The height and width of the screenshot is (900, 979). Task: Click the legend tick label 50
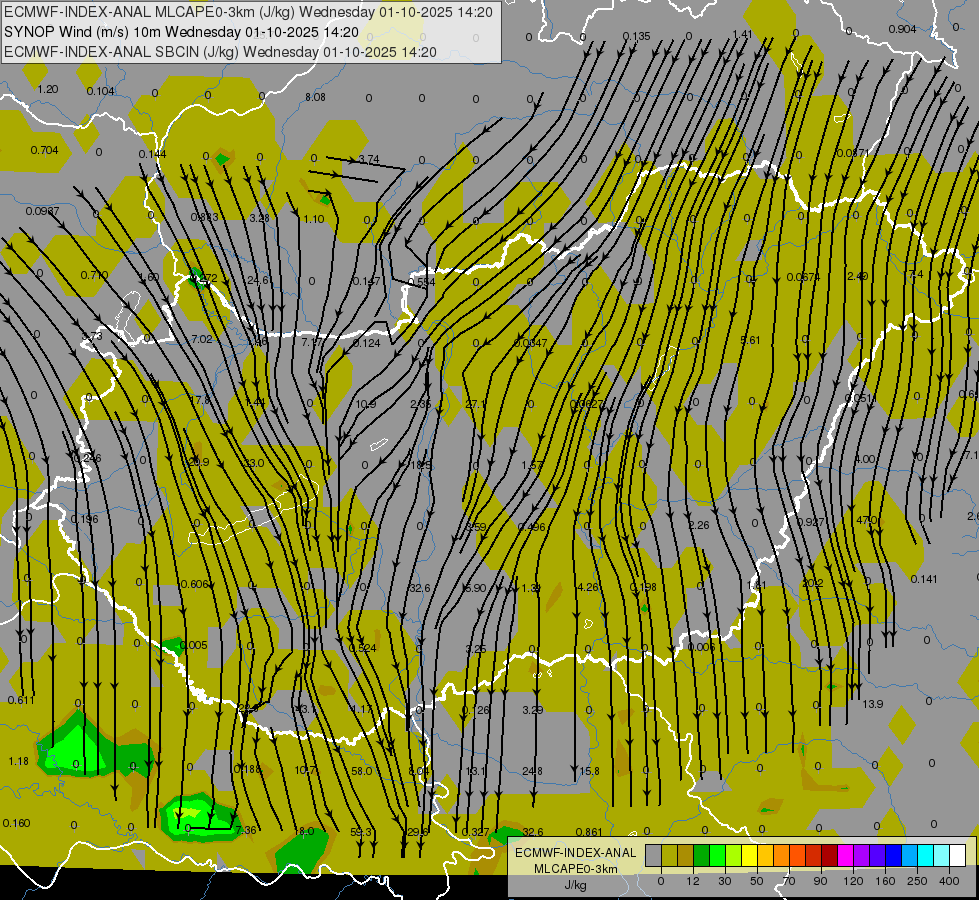[756, 881]
